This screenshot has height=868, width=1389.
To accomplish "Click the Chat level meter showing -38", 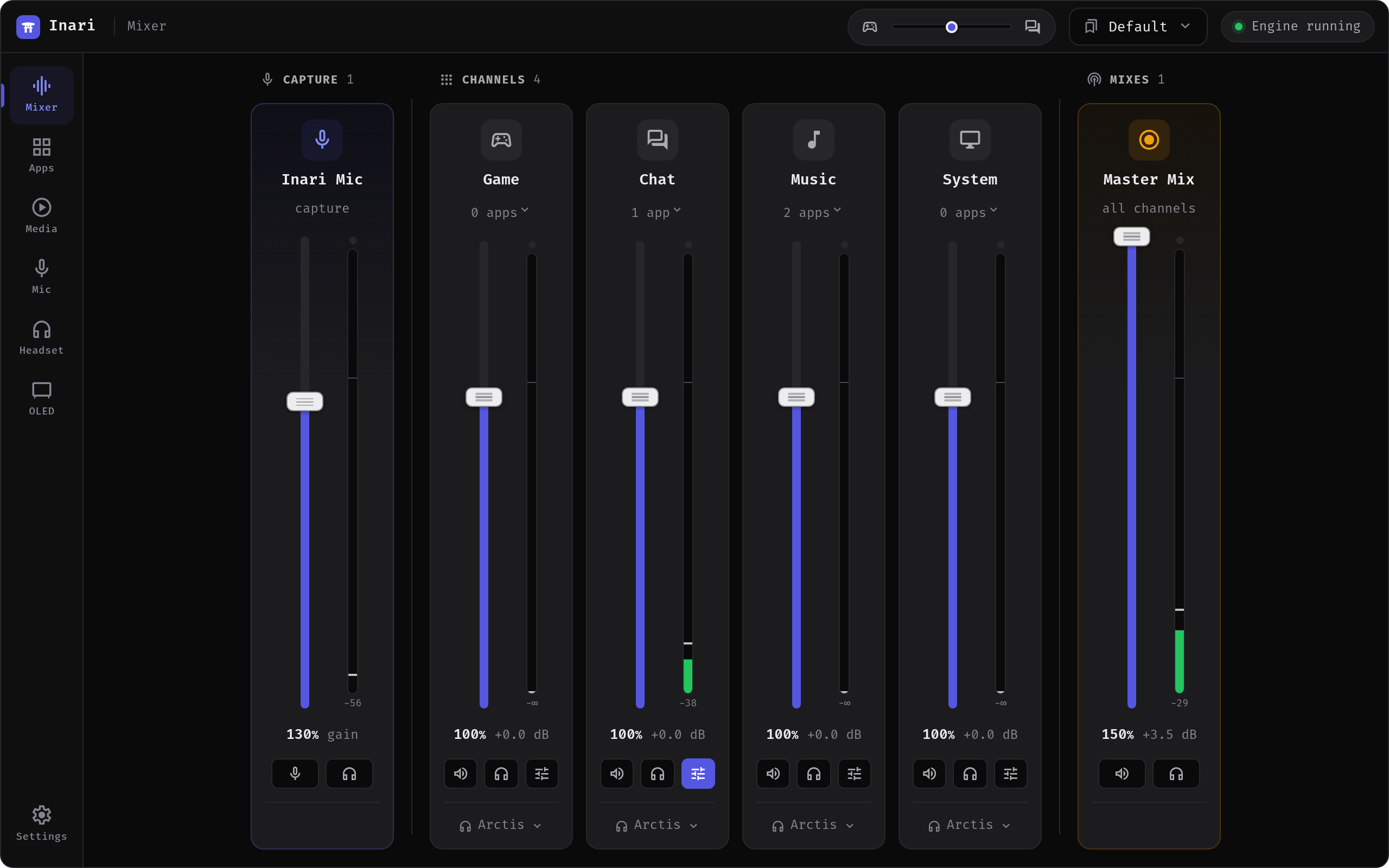I will coord(687,474).
